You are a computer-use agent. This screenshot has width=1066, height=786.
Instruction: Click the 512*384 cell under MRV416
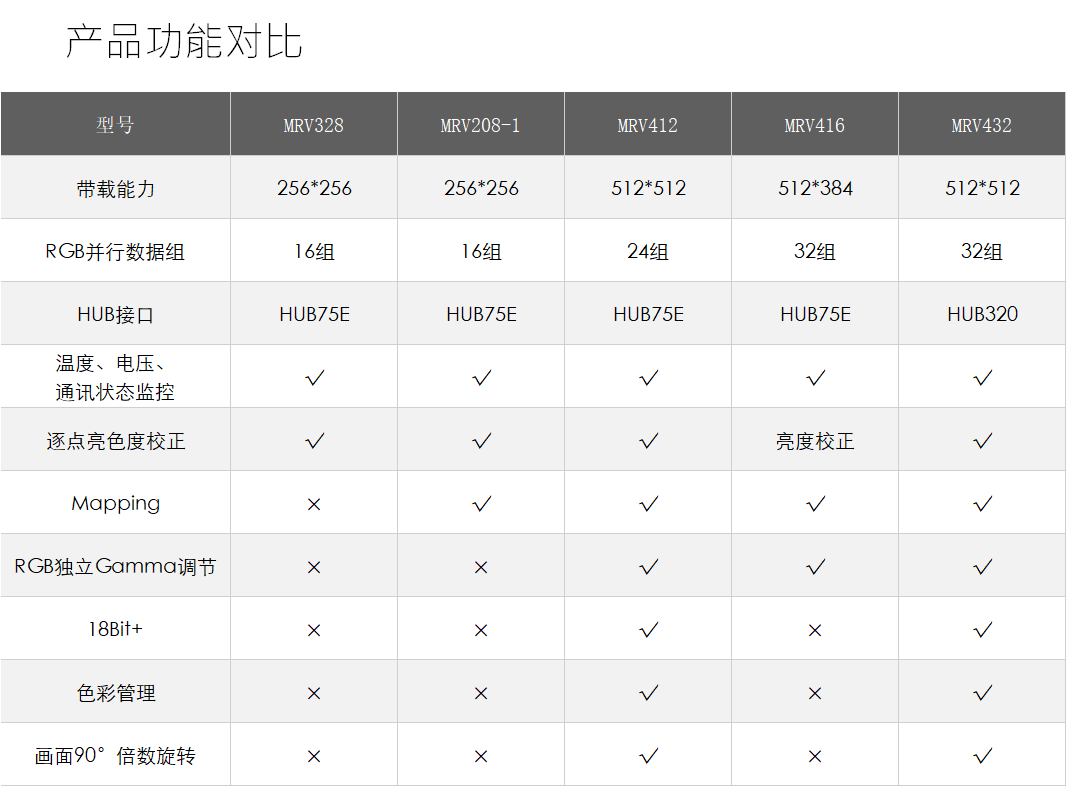(815, 188)
